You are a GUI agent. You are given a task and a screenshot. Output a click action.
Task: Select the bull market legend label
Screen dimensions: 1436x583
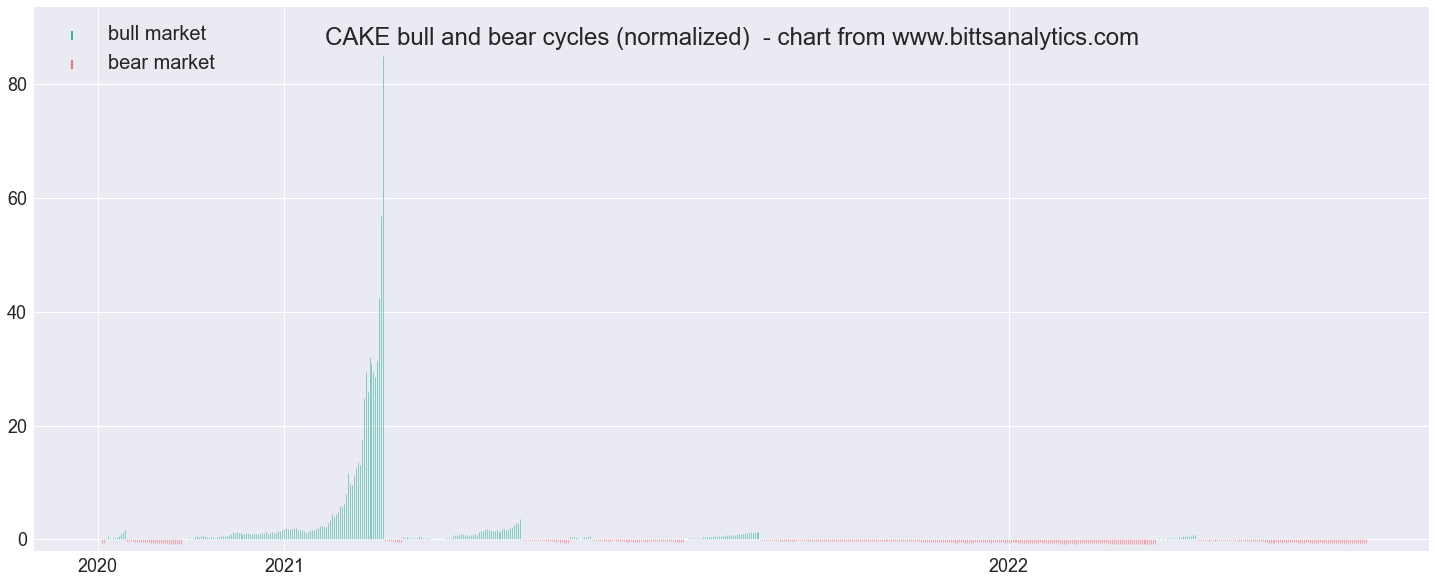[157, 34]
